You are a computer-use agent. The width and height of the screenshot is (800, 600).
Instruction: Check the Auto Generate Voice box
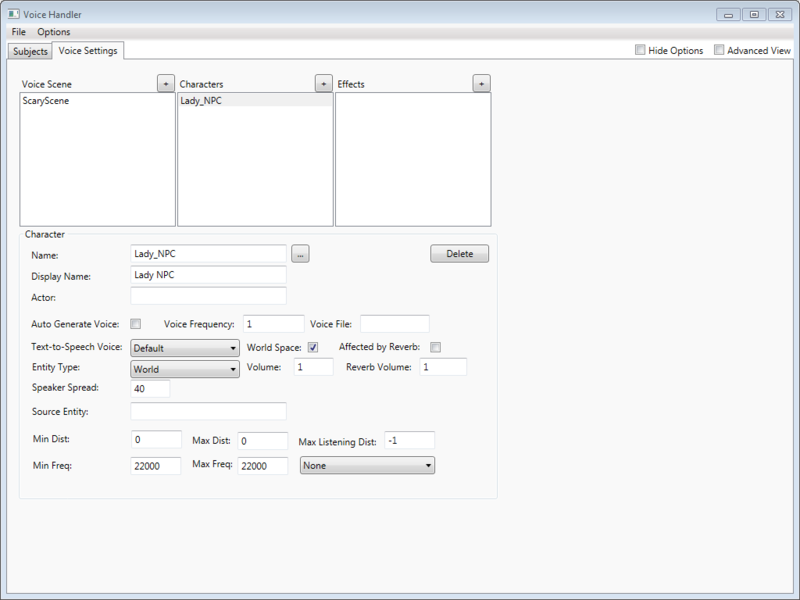[x=136, y=323]
